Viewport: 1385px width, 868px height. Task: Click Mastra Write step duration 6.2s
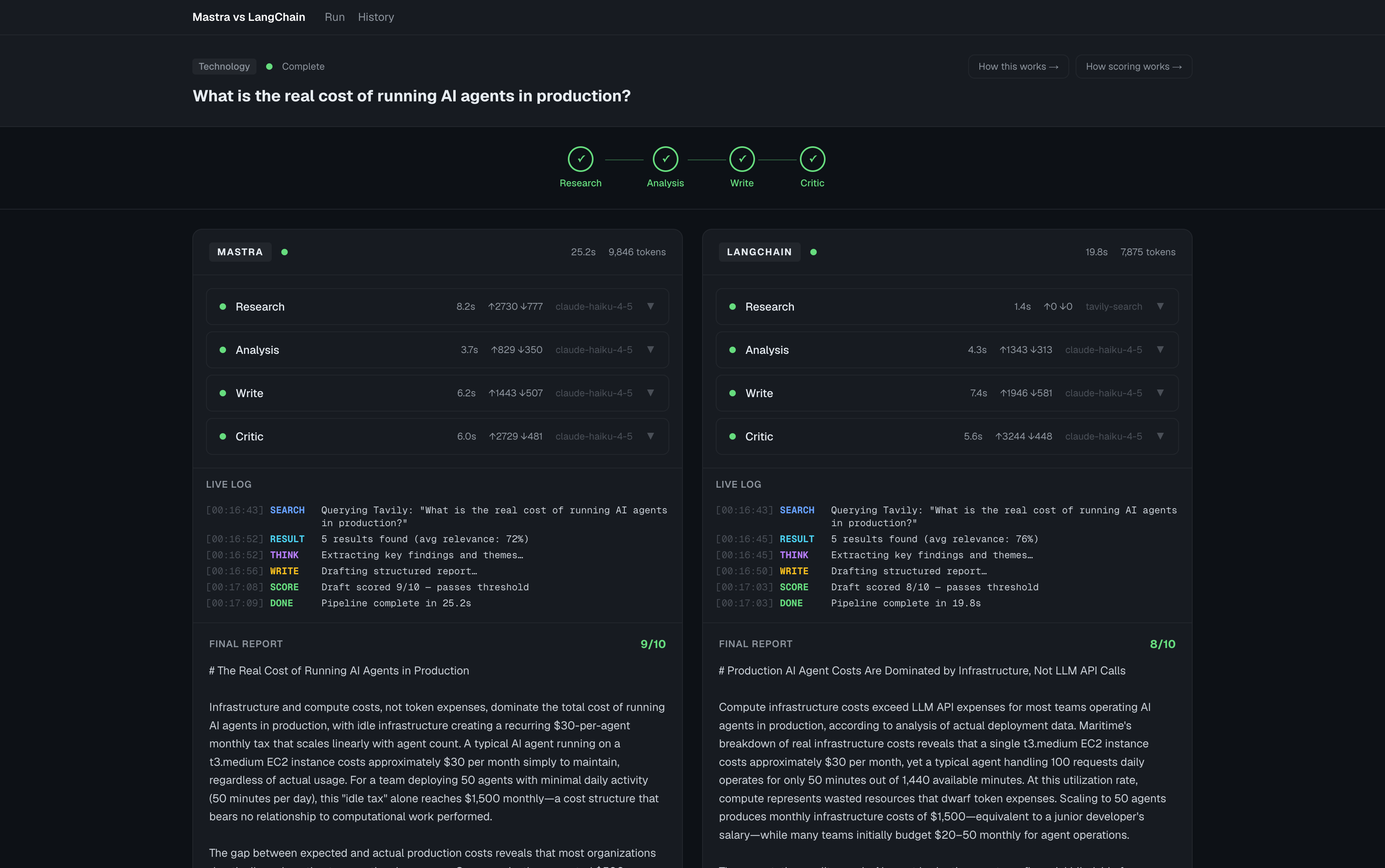click(x=466, y=393)
